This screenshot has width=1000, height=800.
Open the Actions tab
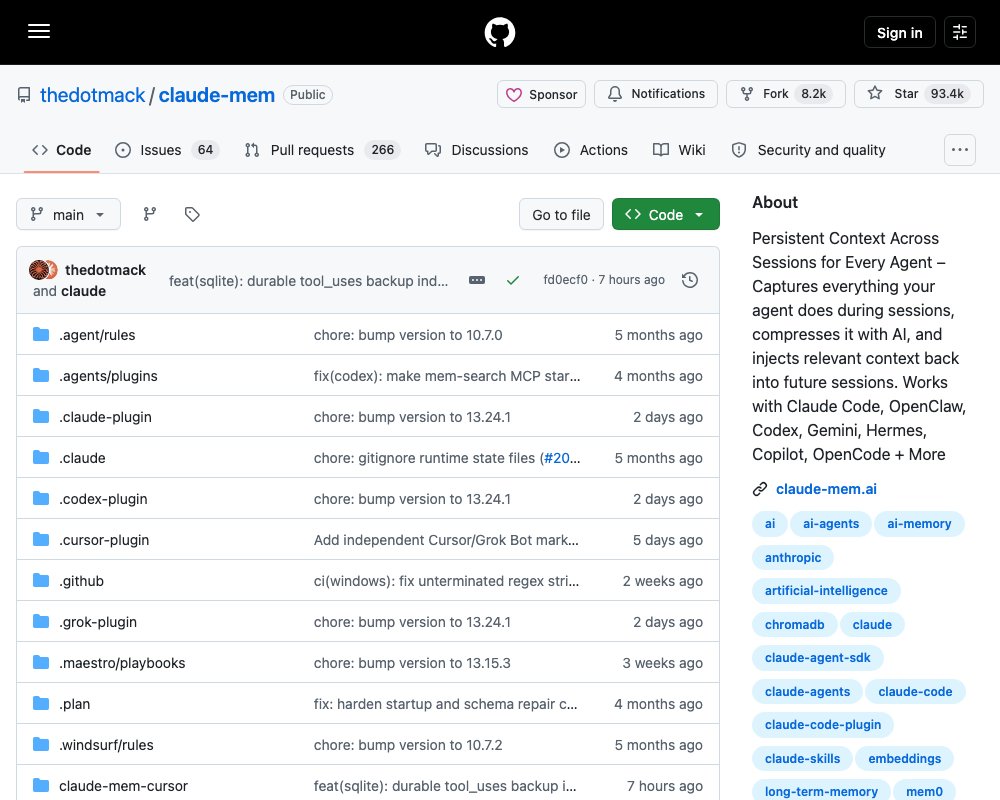click(591, 150)
